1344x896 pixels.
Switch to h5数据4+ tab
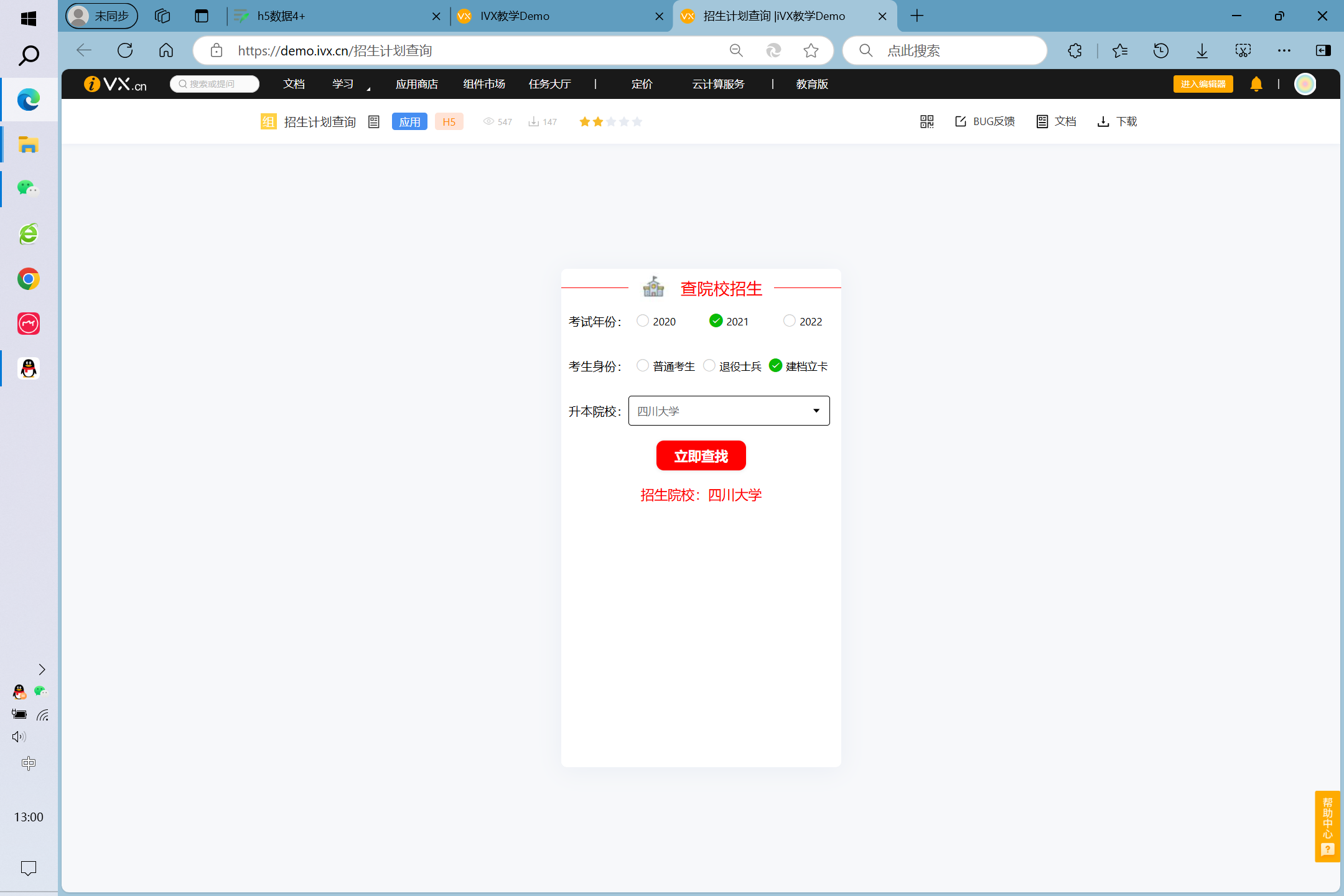pos(336,16)
